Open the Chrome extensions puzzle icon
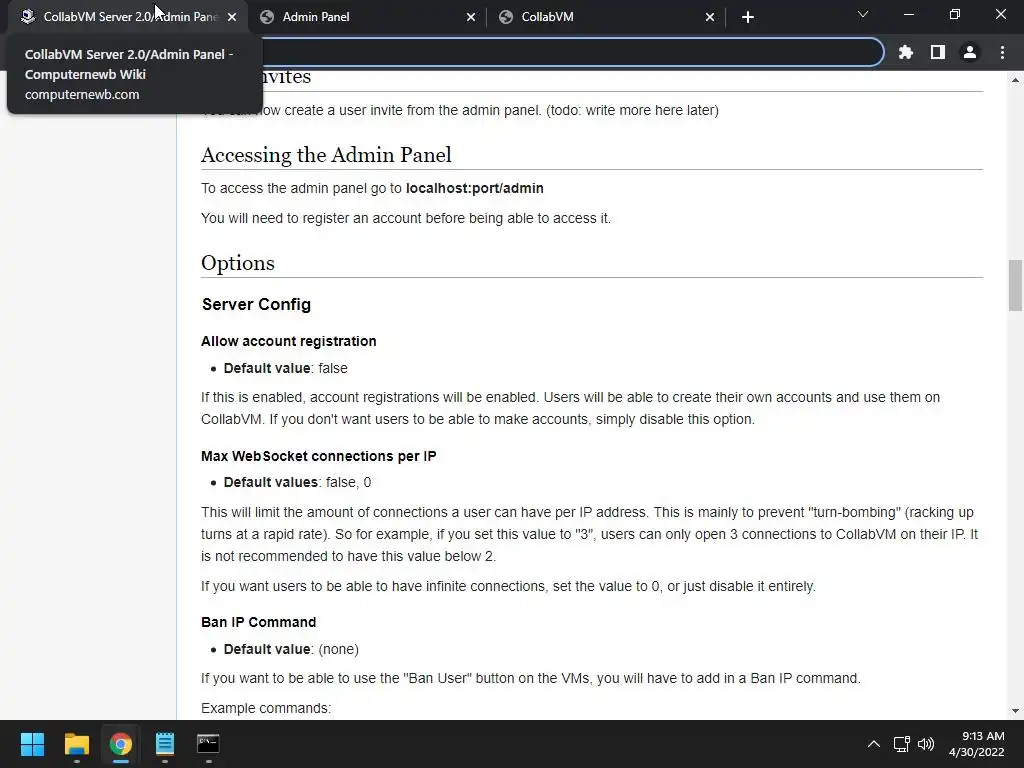This screenshot has height=768, width=1024. click(x=906, y=52)
